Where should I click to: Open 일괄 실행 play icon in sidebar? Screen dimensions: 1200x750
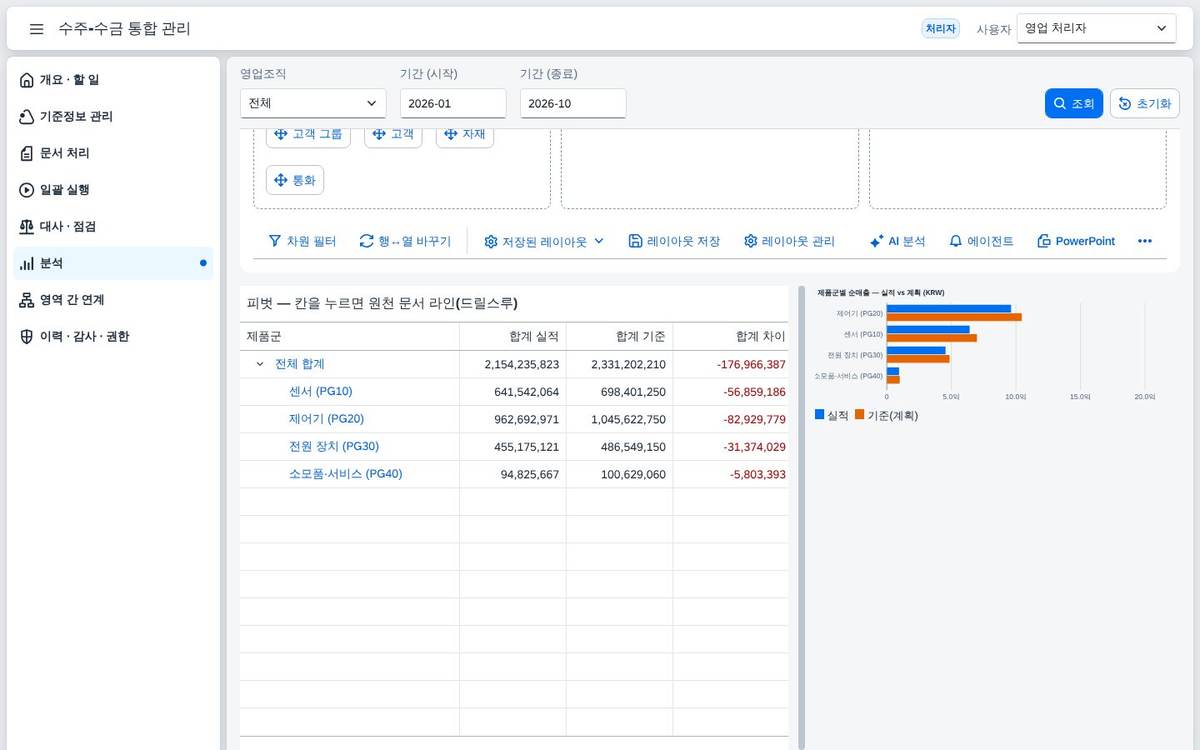(x=27, y=190)
